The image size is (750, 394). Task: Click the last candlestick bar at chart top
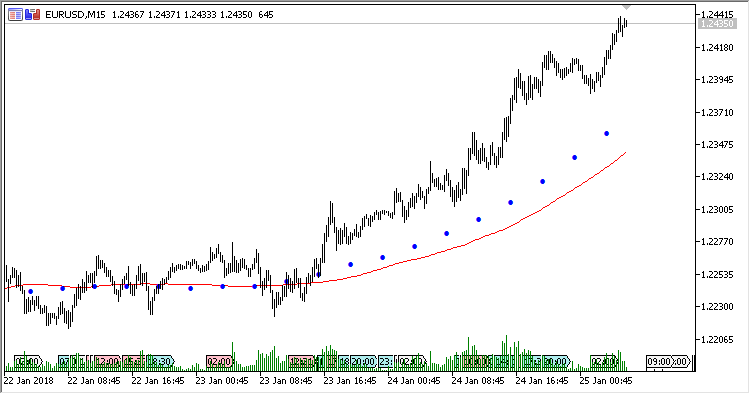pos(626,23)
